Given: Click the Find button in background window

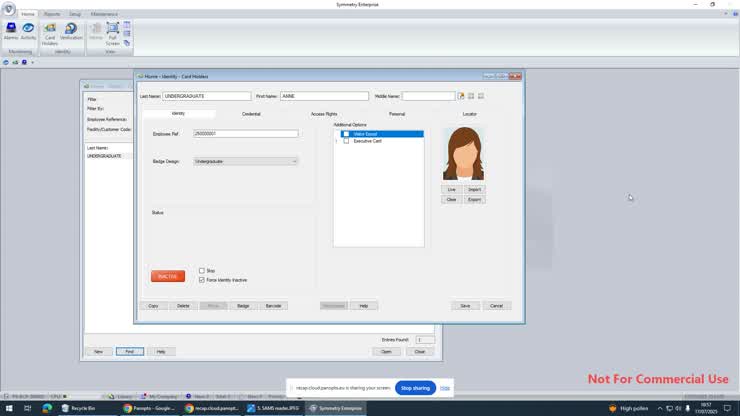Looking at the screenshot, I should tap(130, 352).
